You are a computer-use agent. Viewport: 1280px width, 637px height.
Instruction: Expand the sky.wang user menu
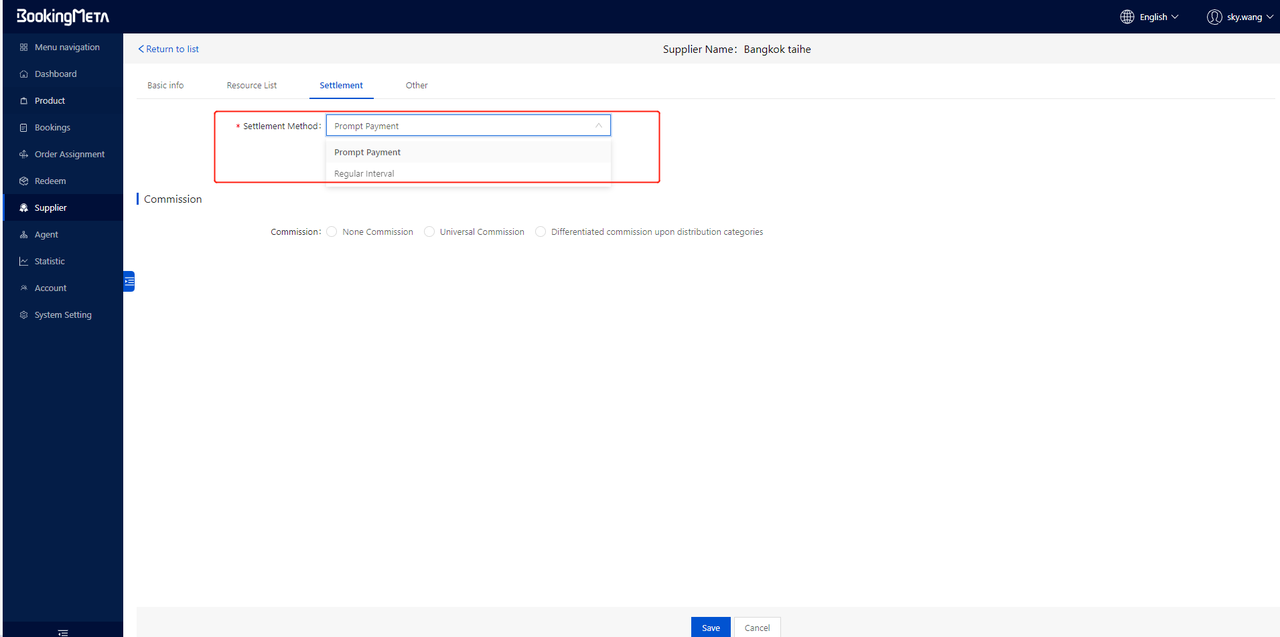(x=1240, y=17)
